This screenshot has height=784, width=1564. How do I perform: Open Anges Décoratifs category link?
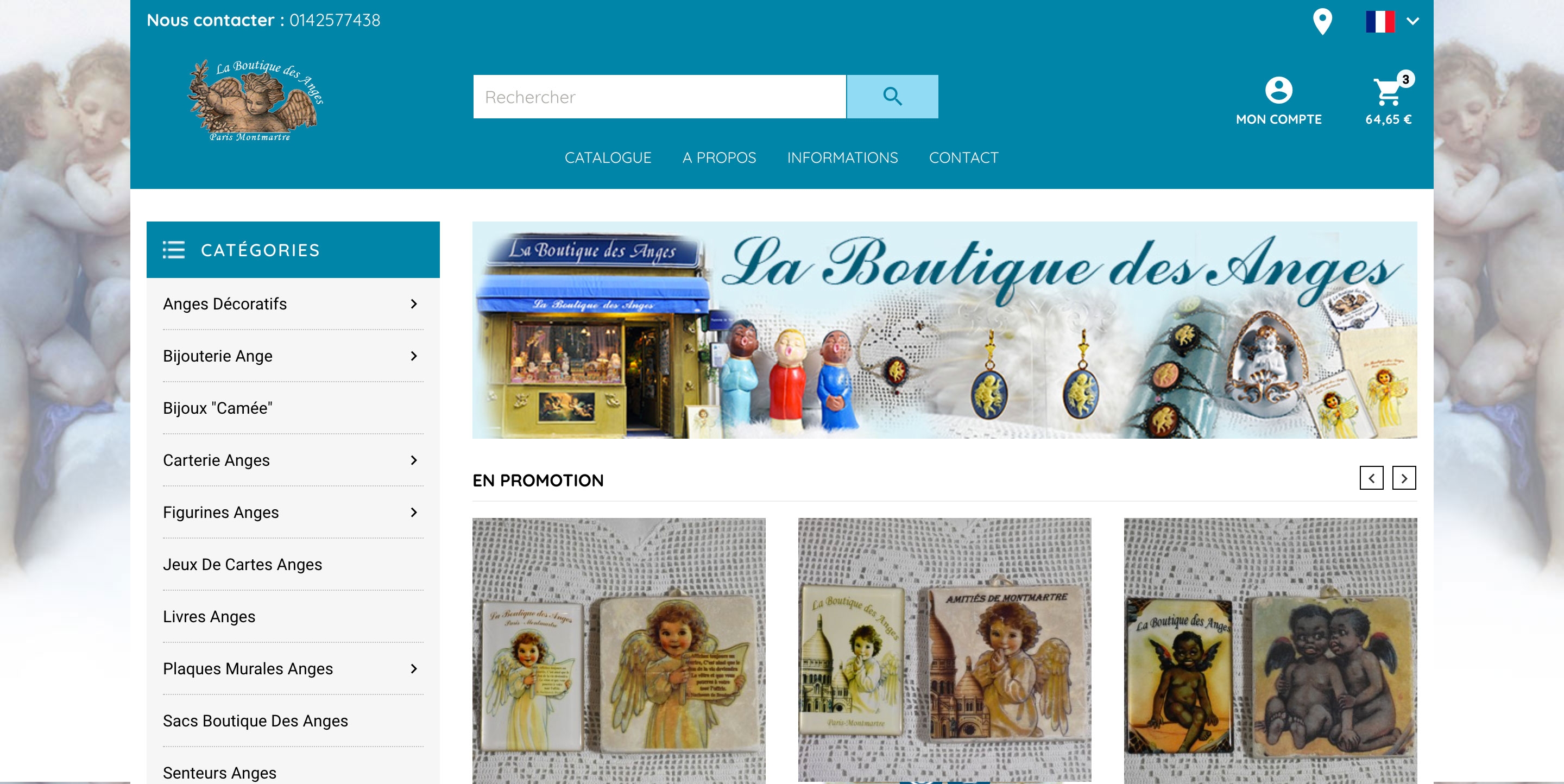225,304
